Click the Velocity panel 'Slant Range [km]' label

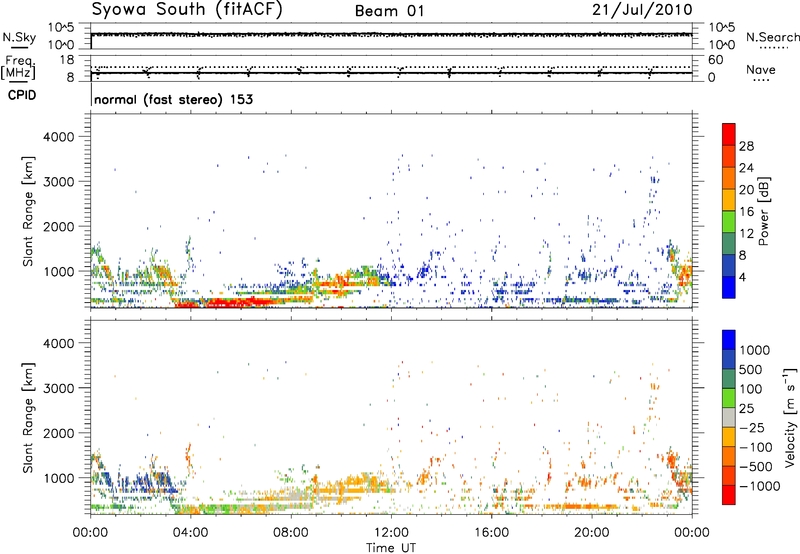pos(28,418)
